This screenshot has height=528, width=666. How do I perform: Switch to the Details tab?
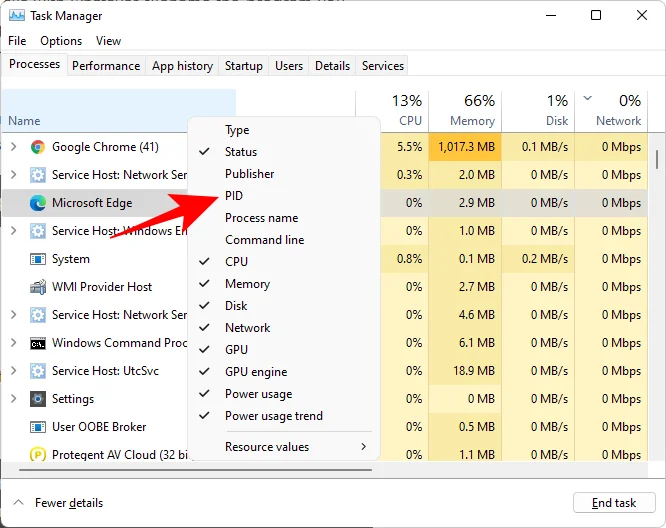tap(333, 66)
